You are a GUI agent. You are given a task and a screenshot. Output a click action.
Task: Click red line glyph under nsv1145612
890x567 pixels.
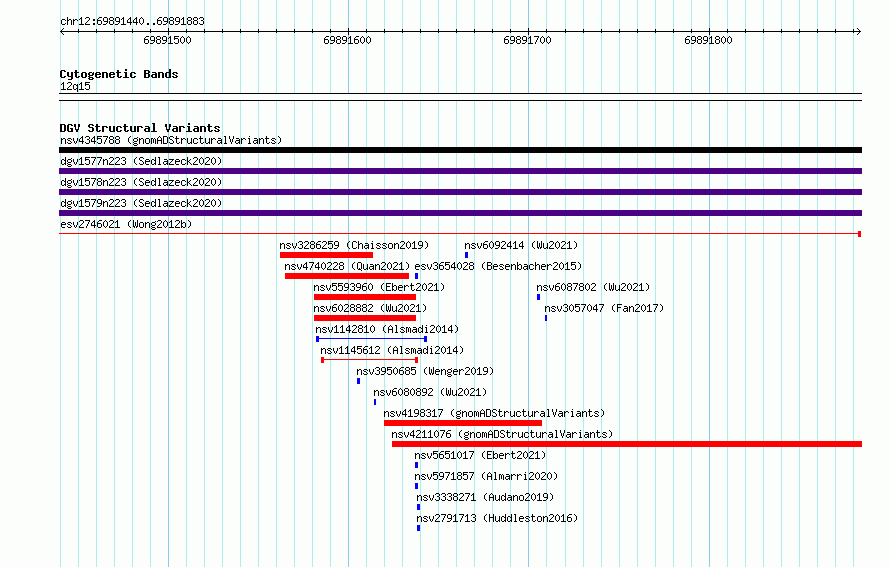pos(370,360)
